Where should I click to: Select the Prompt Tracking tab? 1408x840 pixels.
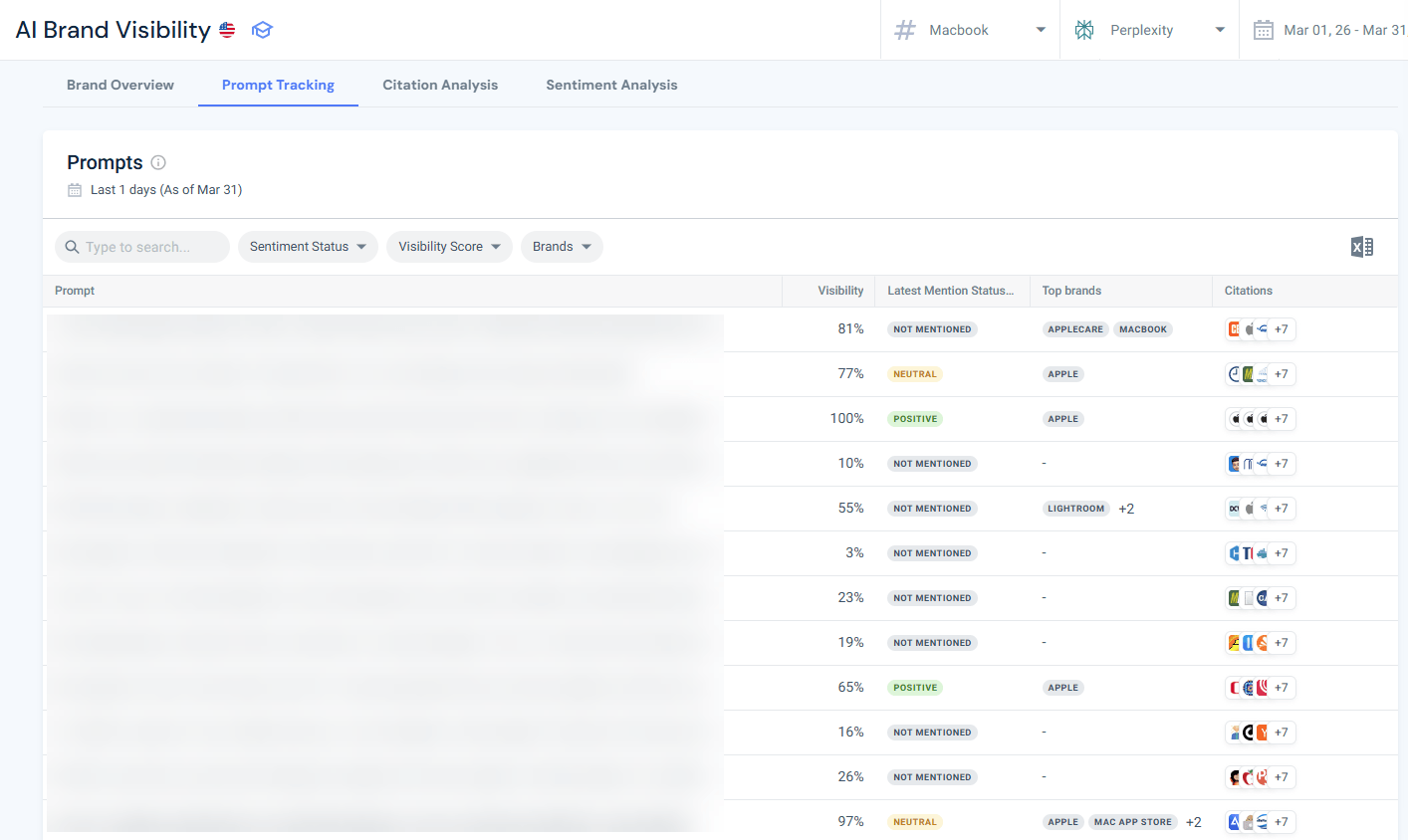(278, 85)
